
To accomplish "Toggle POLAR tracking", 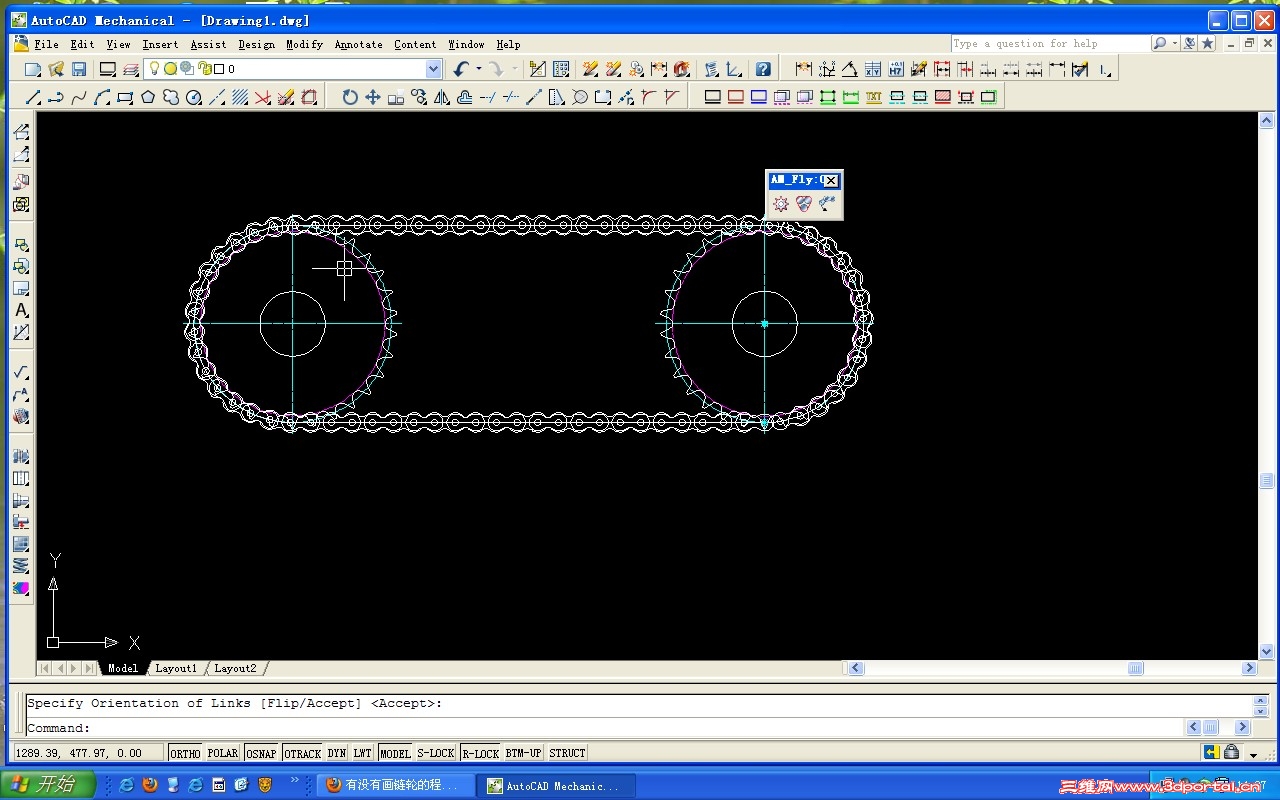I will pyautogui.click(x=222, y=753).
